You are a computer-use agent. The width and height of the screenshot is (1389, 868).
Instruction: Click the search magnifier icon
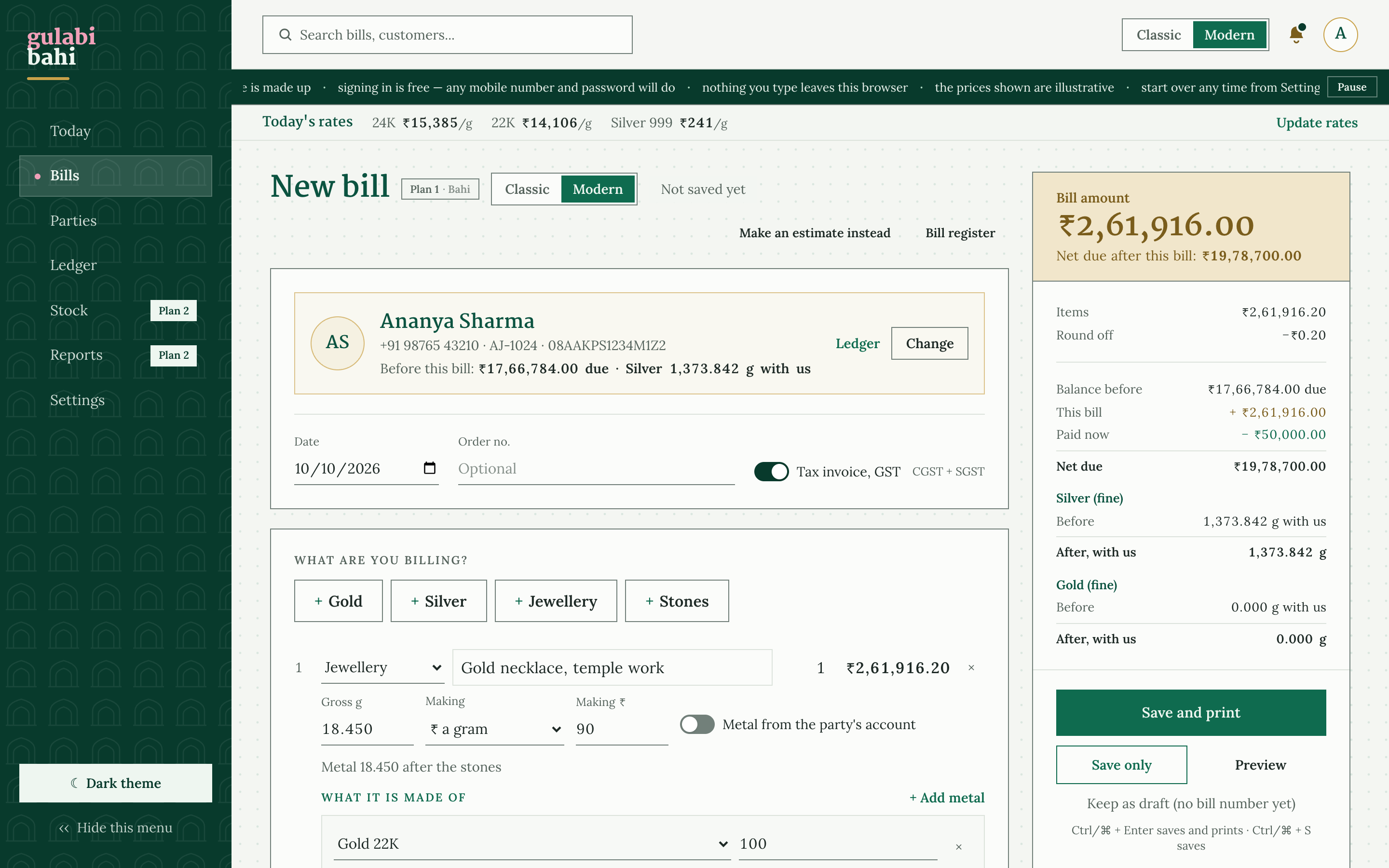click(x=285, y=35)
